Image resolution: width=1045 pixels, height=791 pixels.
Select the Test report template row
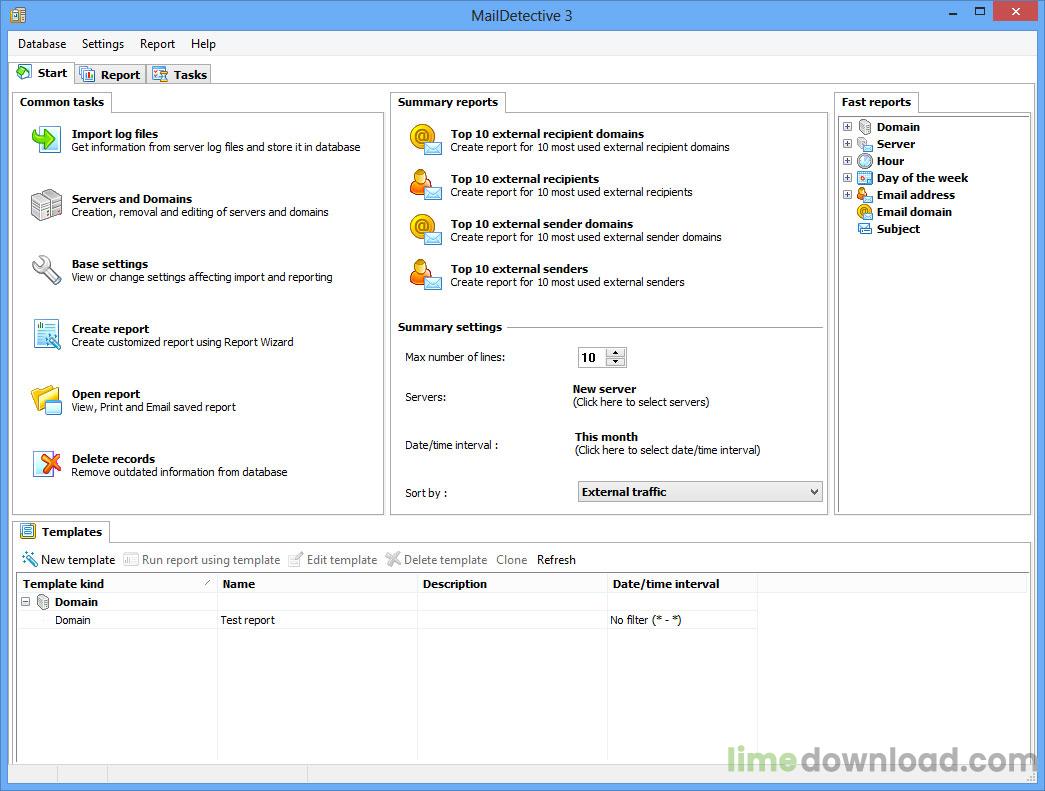(388, 620)
